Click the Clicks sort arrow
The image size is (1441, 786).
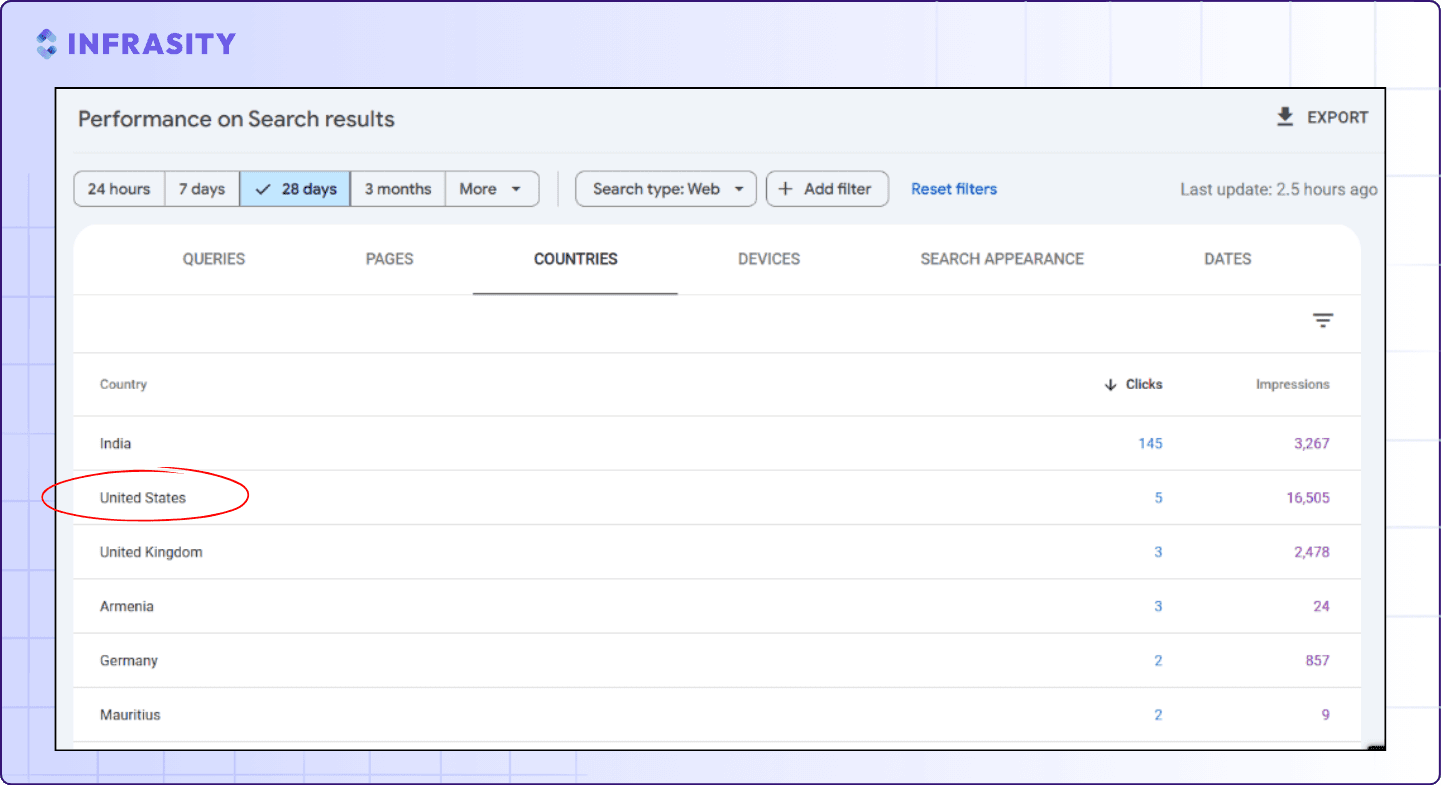click(x=1110, y=385)
